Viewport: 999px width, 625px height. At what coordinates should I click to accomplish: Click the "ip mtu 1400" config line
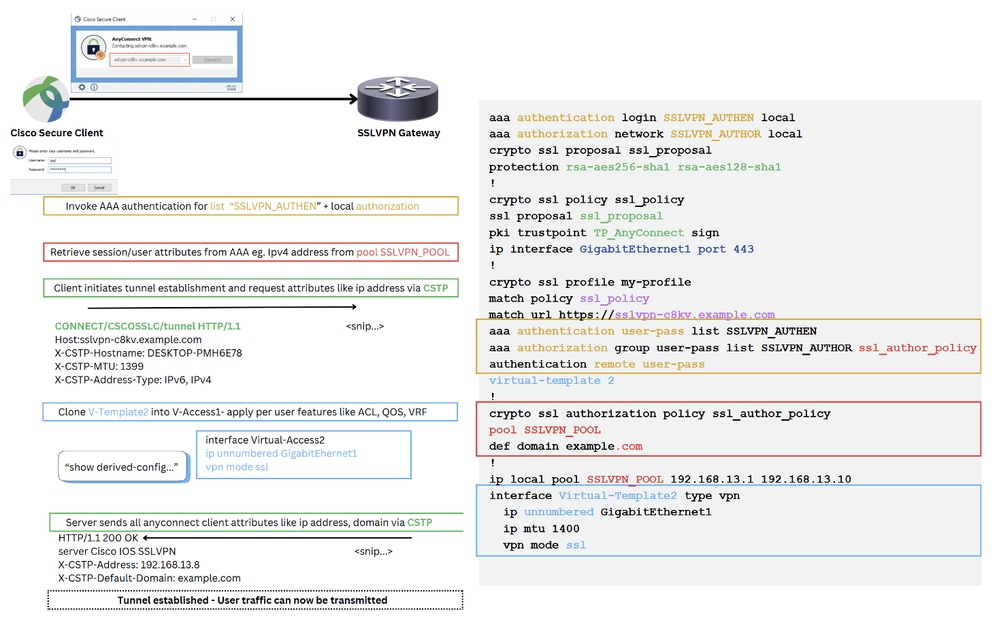tap(542, 529)
